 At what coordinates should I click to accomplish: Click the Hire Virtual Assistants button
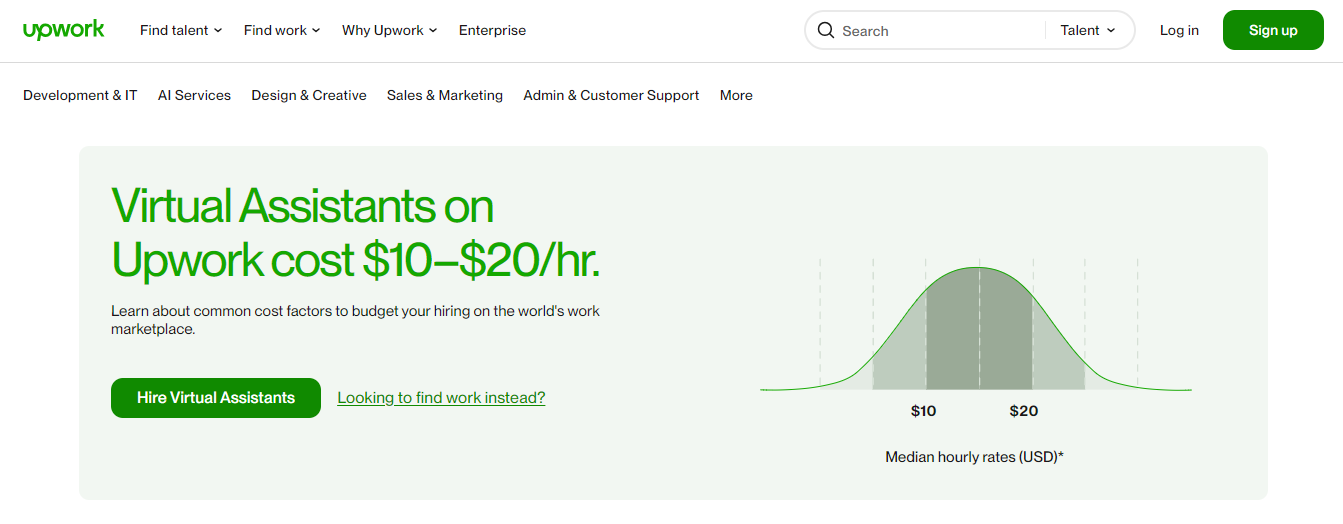coord(216,398)
